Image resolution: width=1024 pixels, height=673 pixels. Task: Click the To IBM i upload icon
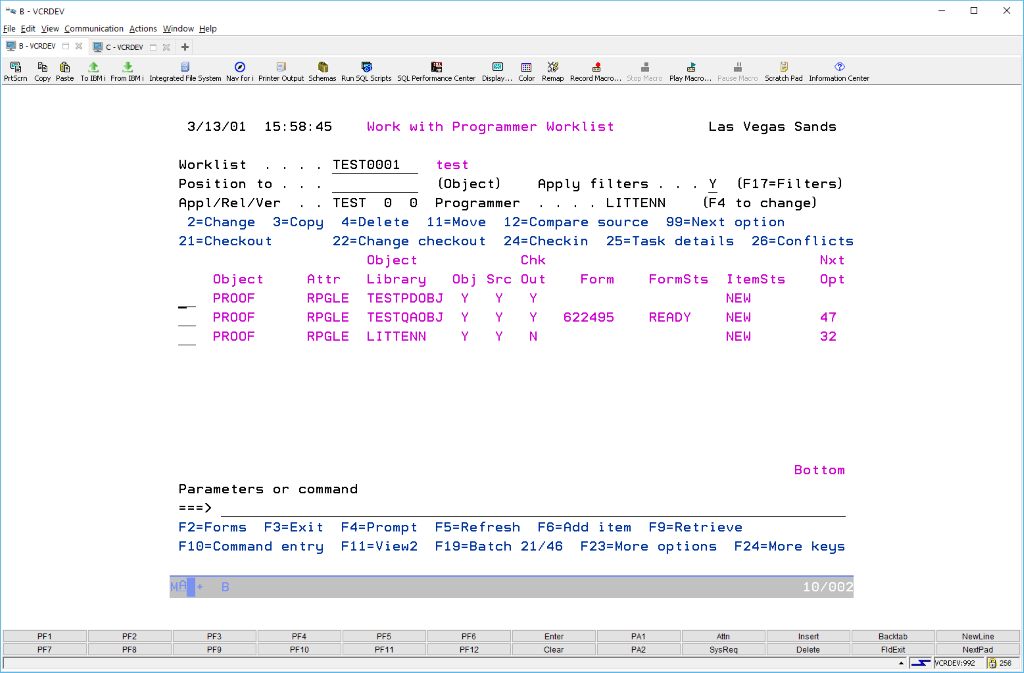[x=93, y=71]
